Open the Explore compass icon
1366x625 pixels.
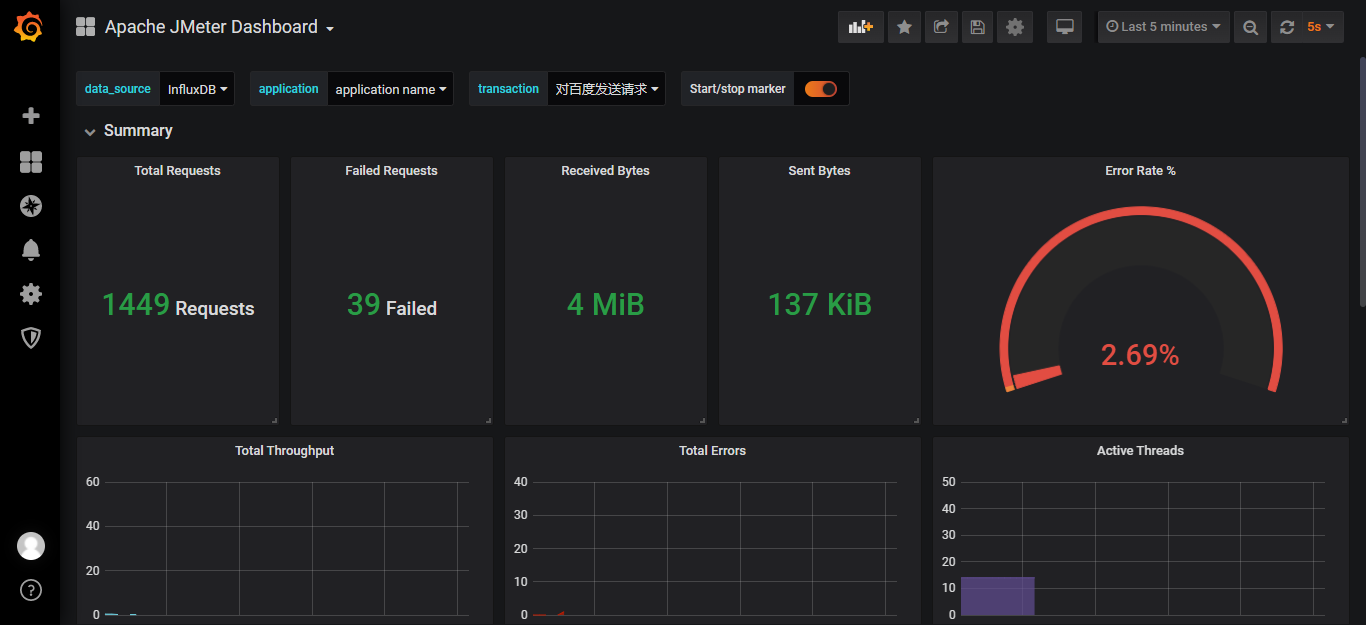click(31, 206)
